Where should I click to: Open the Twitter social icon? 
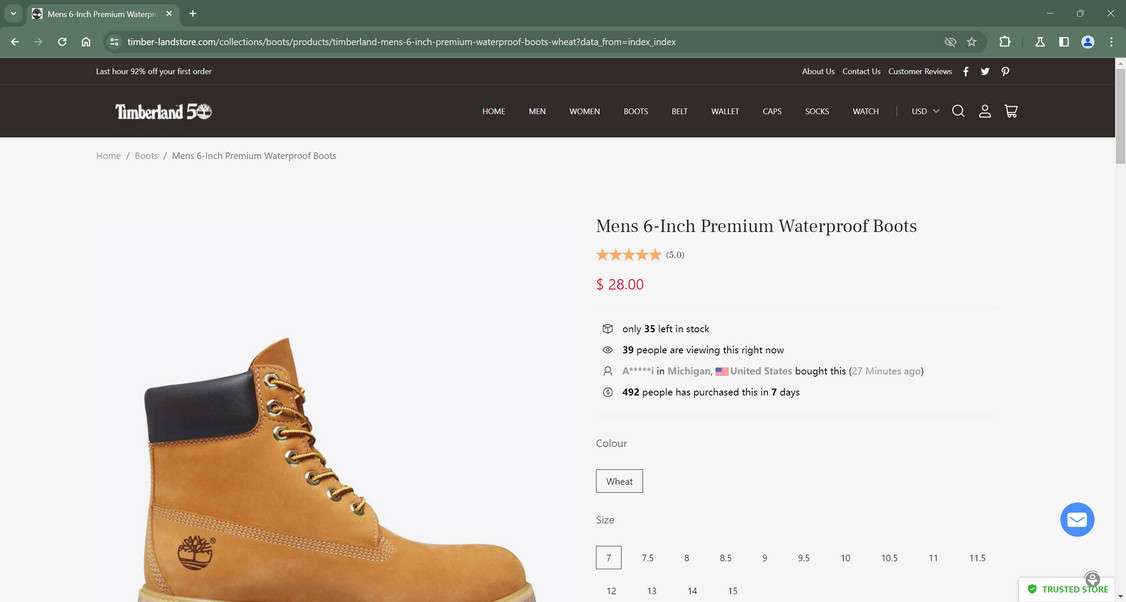pos(985,72)
